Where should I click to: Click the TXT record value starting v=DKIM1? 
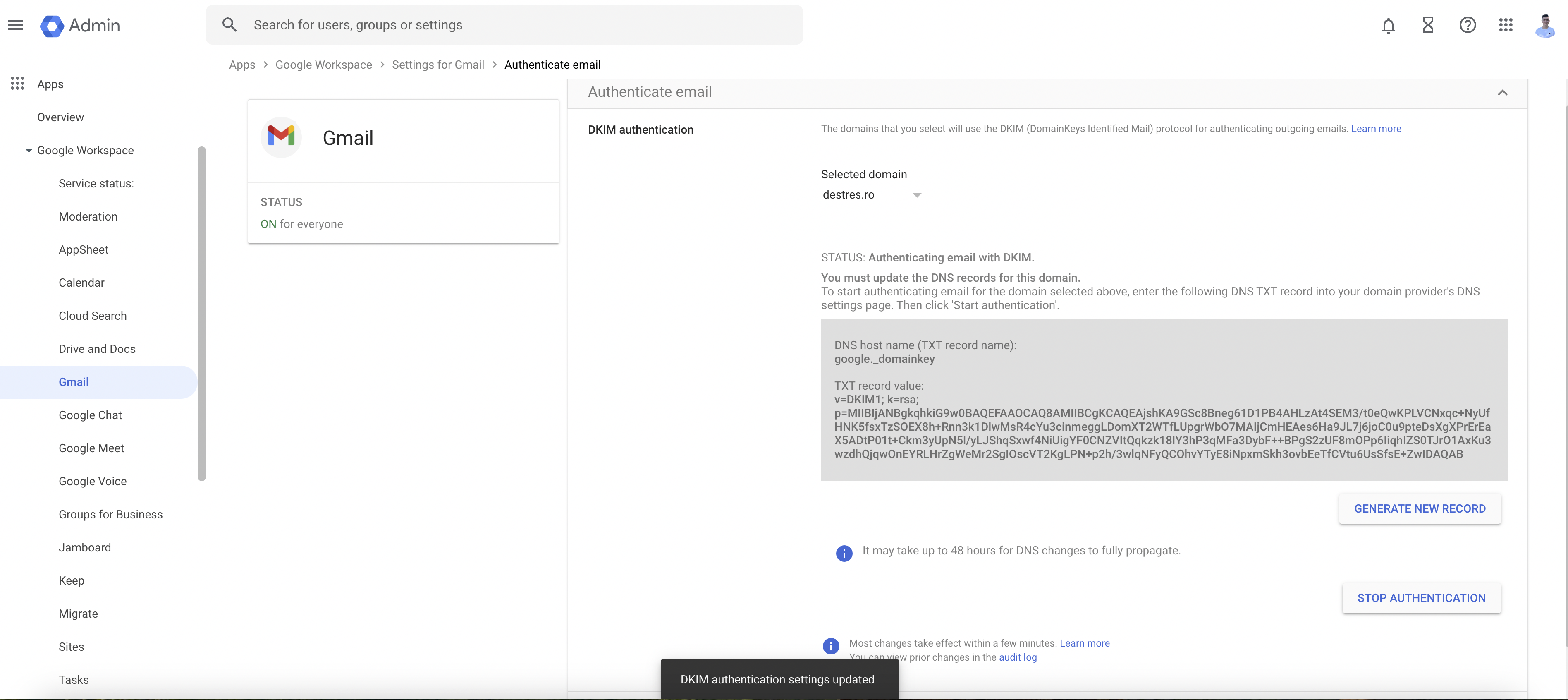[x=1162, y=427]
